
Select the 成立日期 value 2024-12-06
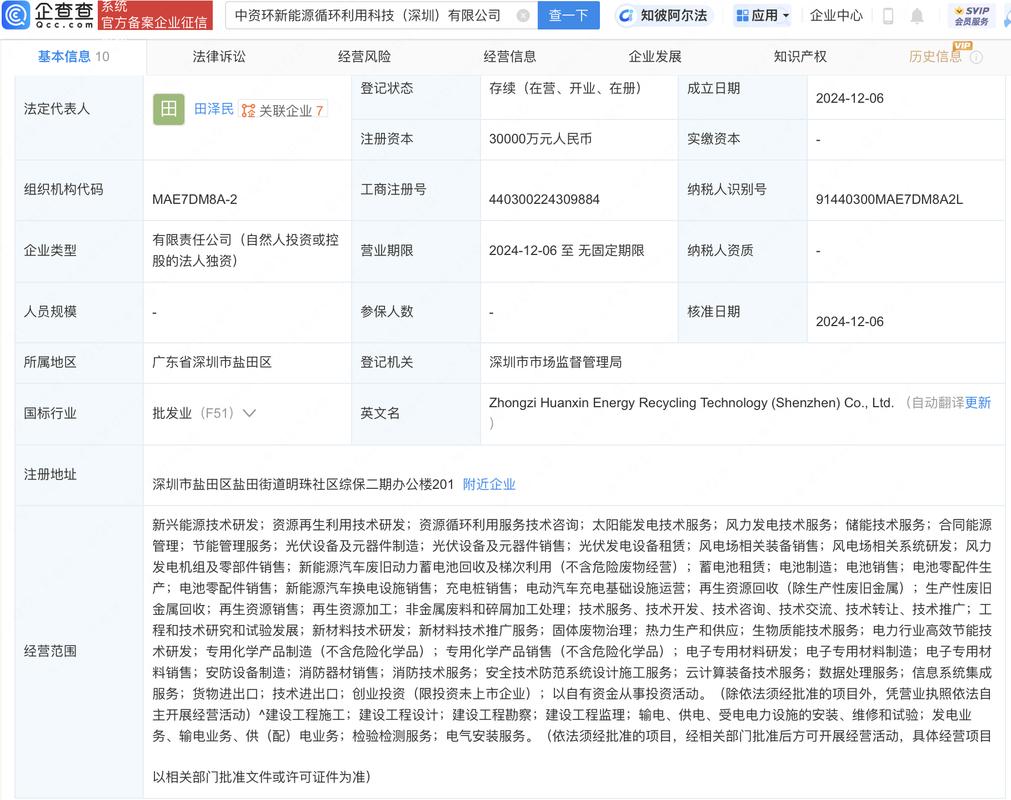click(x=850, y=98)
